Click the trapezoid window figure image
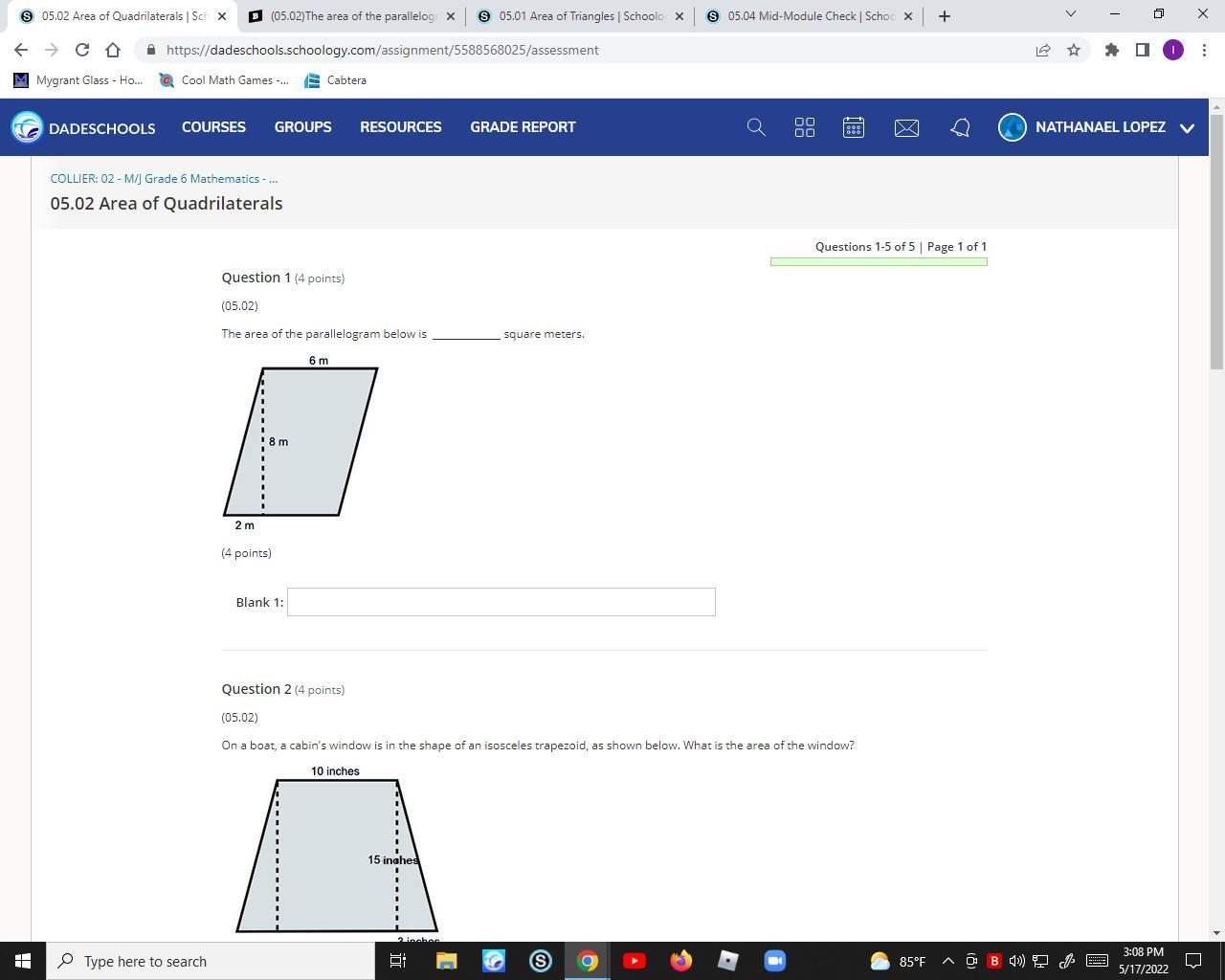Image resolution: width=1225 pixels, height=980 pixels. pyautogui.click(x=337, y=852)
